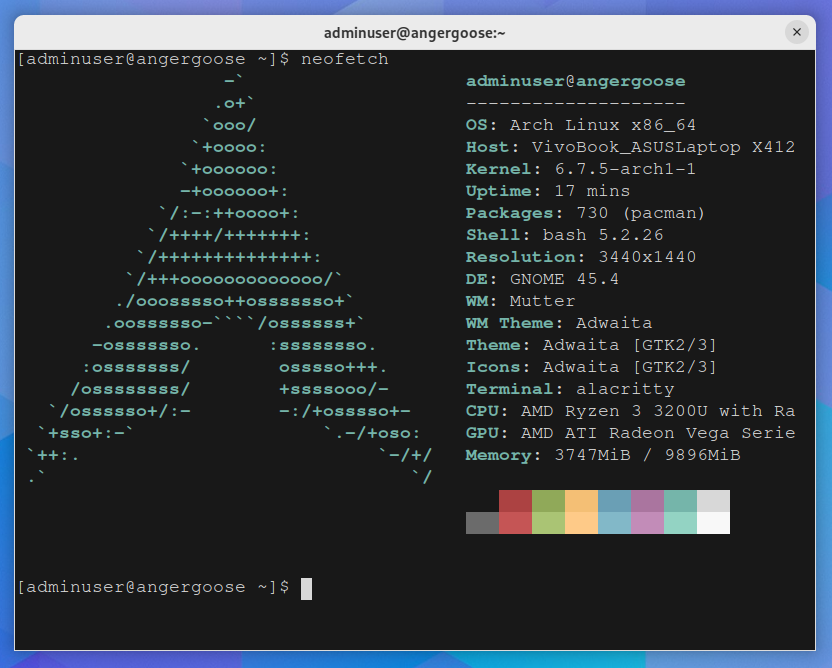
Task: Select the Shell: bash 5.2.26 line
Action: [565, 235]
